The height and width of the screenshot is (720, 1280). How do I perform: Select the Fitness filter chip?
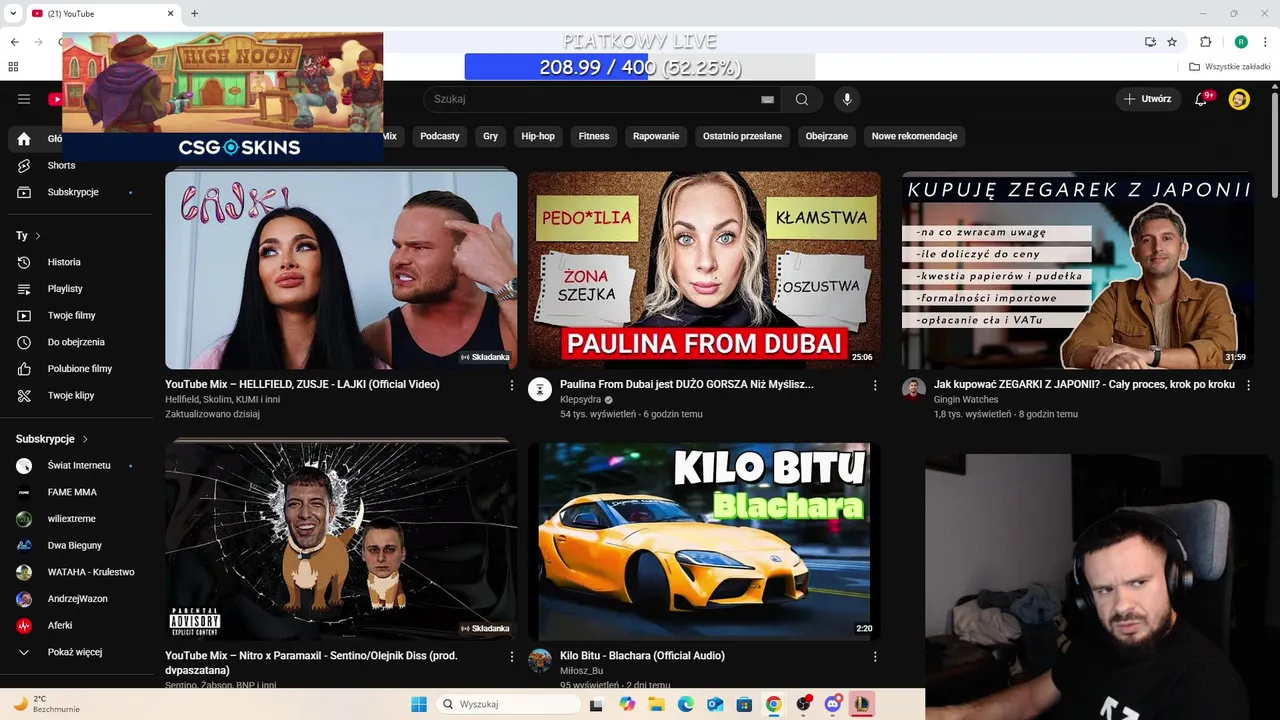tap(594, 136)
